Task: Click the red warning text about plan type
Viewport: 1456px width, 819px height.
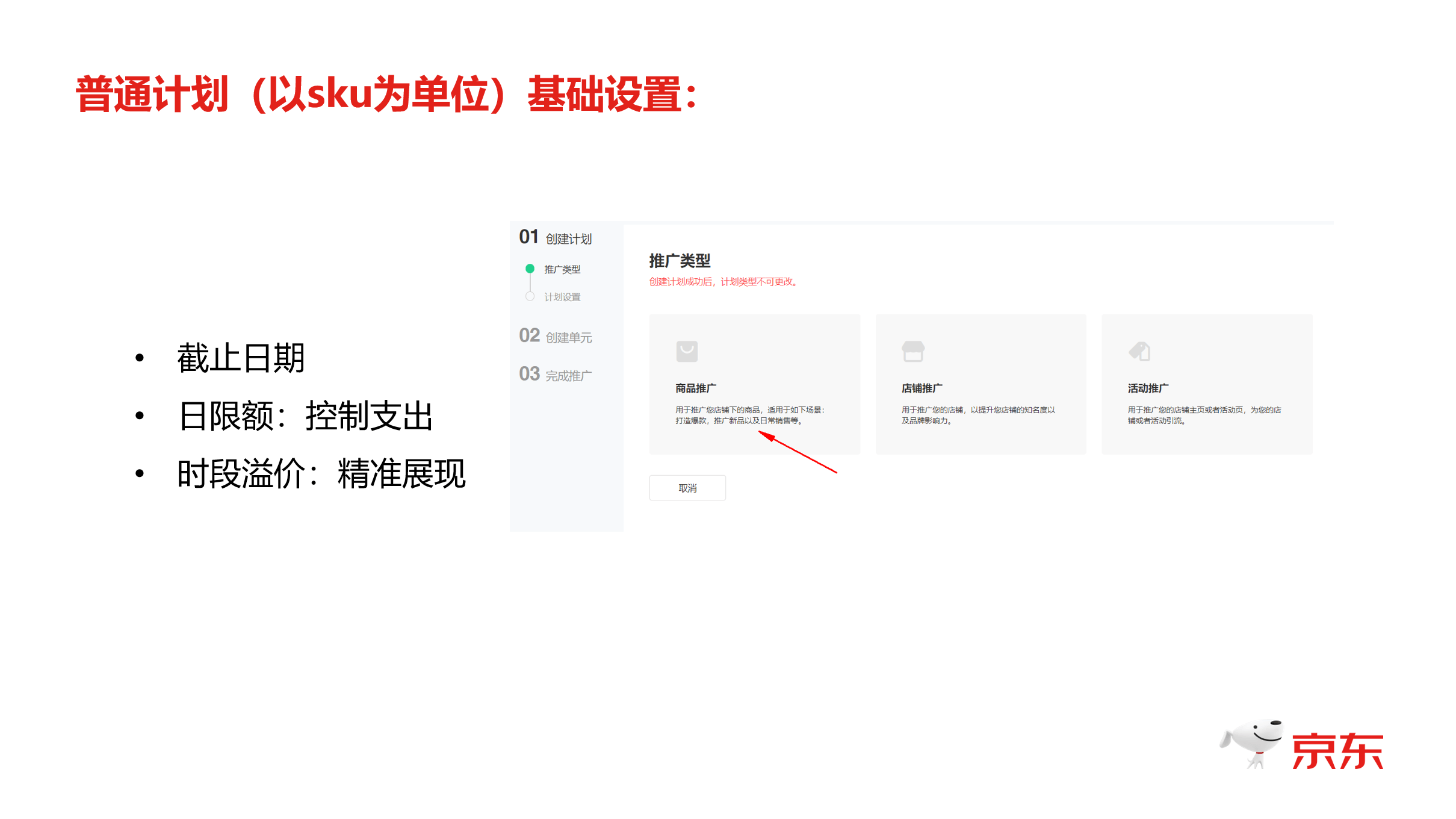Action: [x=723, y=282]
